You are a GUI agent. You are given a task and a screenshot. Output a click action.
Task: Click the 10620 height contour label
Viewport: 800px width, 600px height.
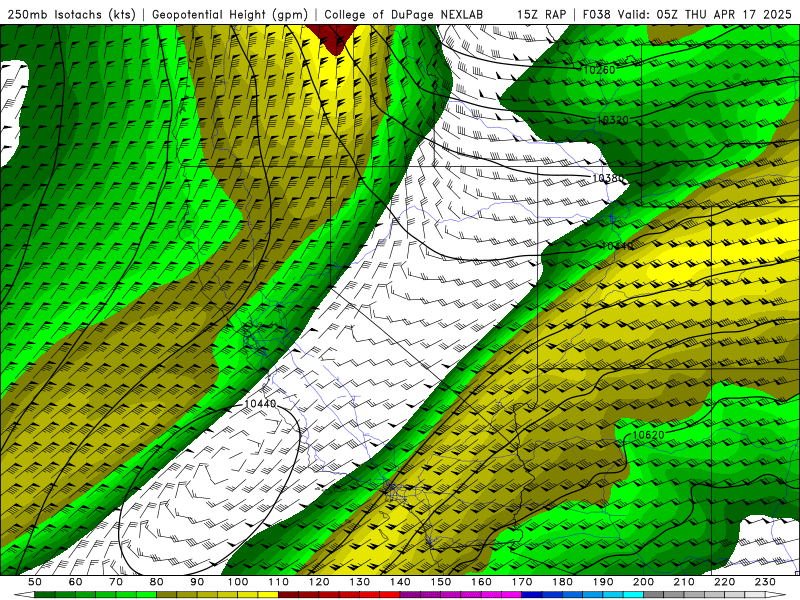coord(648,435)
